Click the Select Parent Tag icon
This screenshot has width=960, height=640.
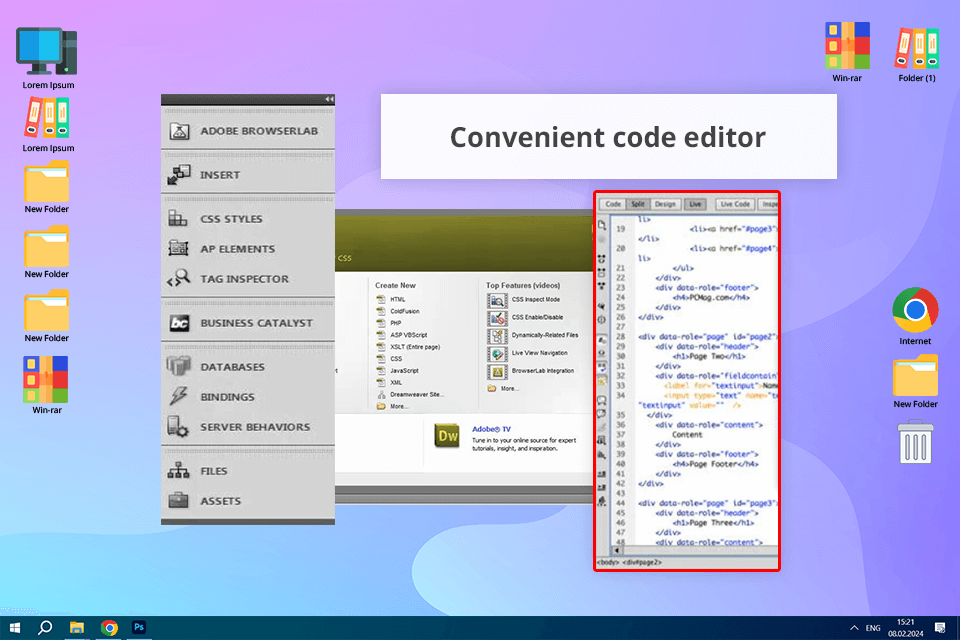coord(602,306)
